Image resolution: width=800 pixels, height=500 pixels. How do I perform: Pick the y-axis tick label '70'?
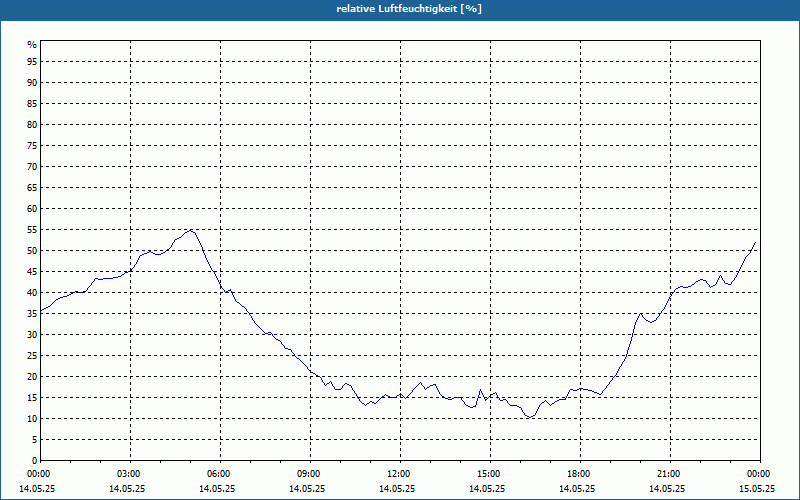32,167
